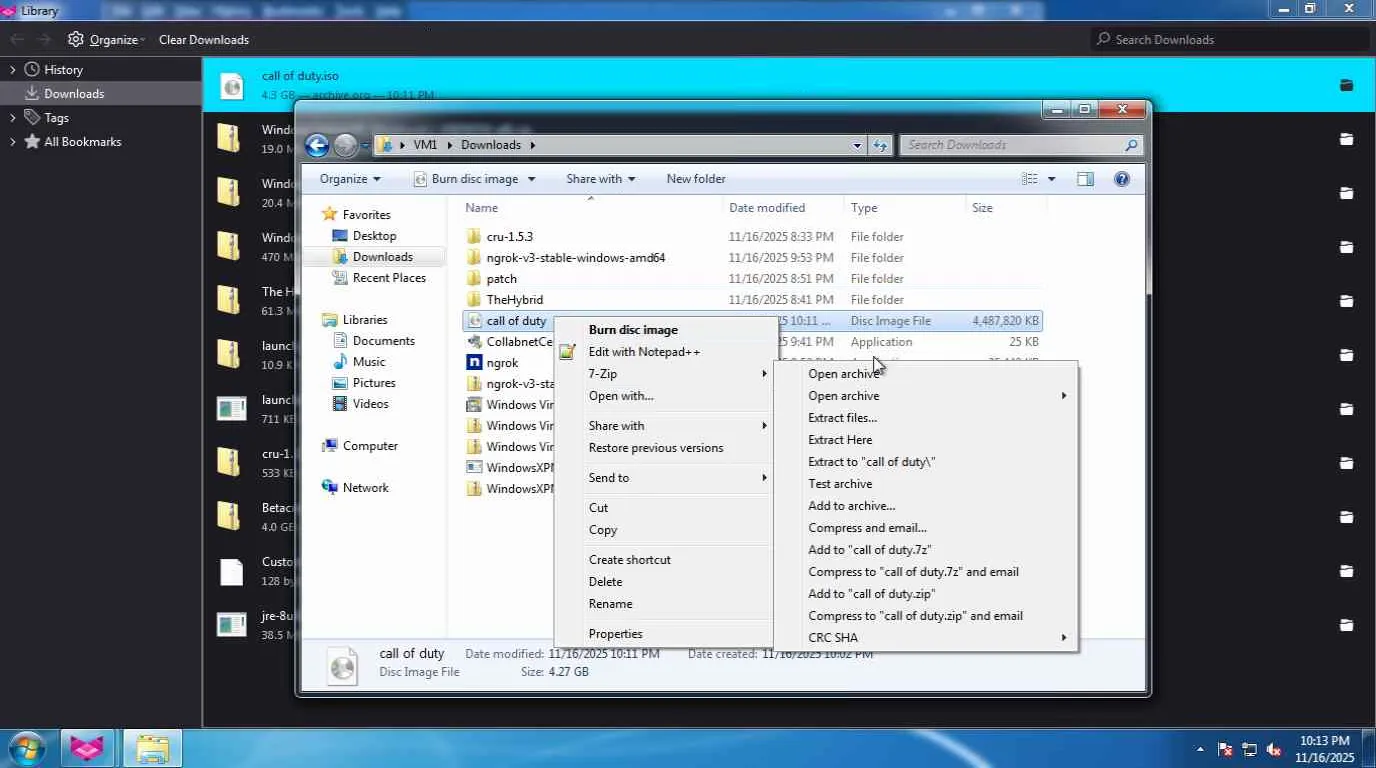Click the Change your view icon in Explorer
Image resolution: width=1376 pixels, height=768 pixels.
1030,179
